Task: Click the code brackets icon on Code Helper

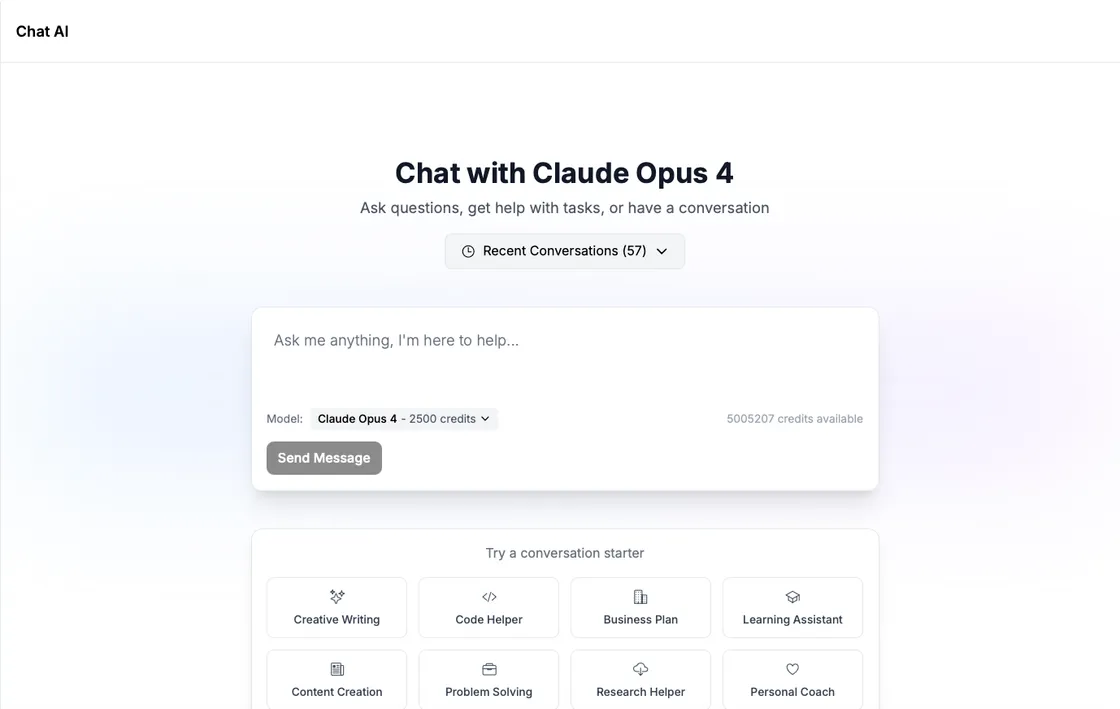Action: [488, 596]
